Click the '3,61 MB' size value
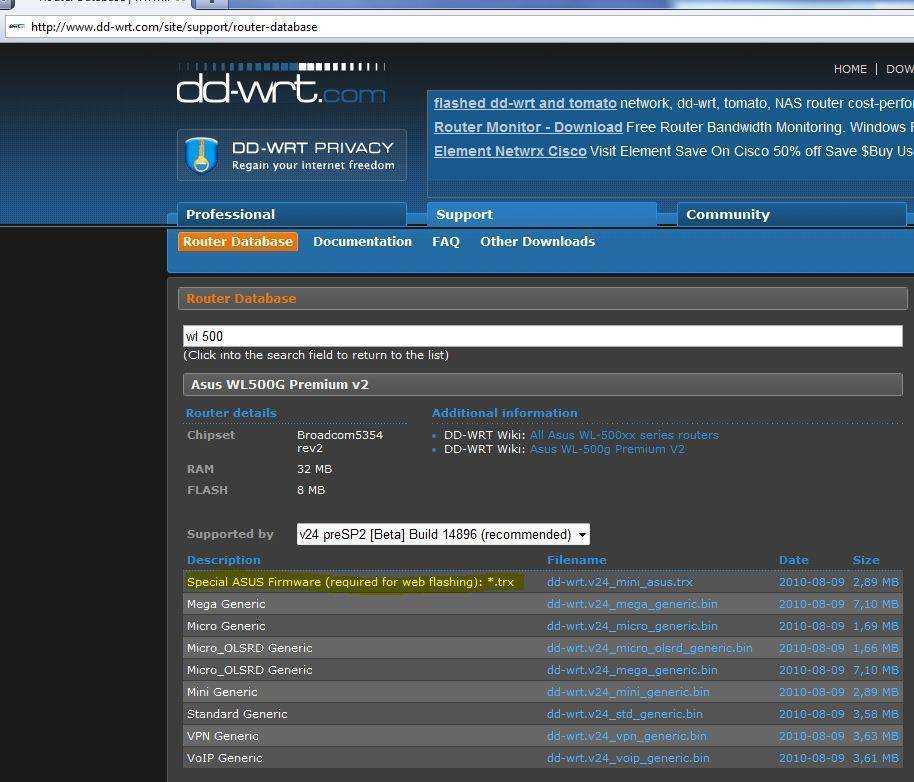This screenshot has height=782, width=914. point(876,758)
